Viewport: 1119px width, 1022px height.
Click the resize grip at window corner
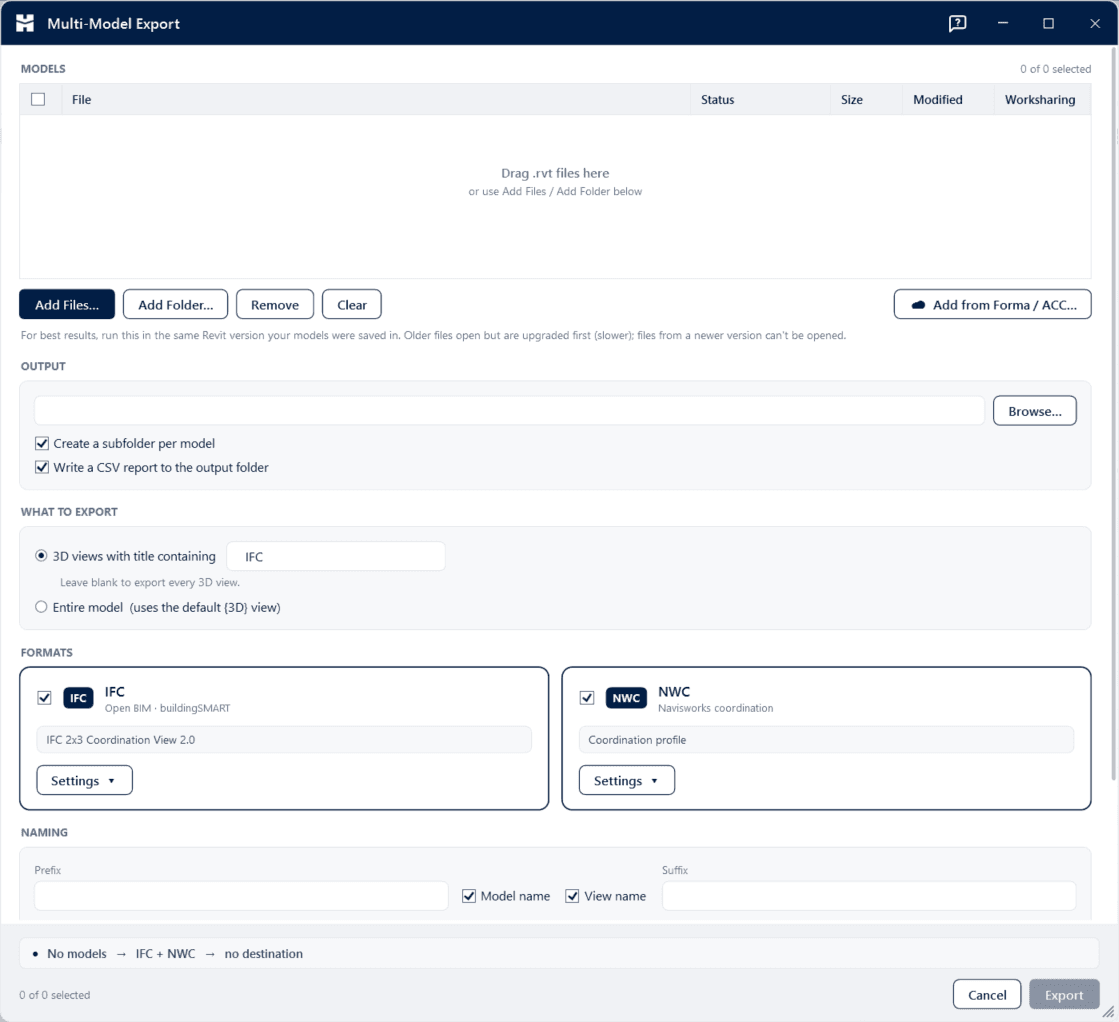pos(1108,1011)
